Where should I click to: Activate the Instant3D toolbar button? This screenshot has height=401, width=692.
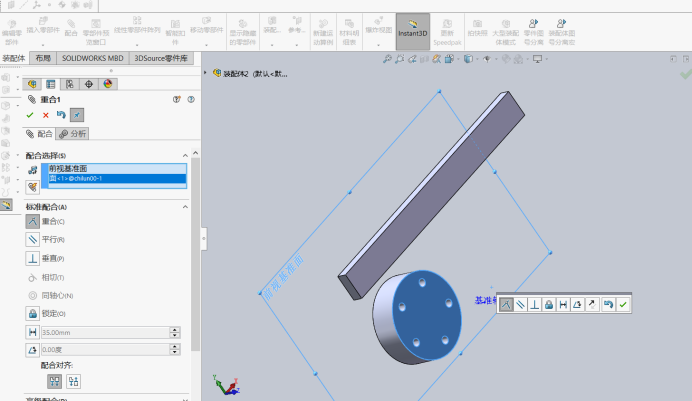(x=413, y=31)
